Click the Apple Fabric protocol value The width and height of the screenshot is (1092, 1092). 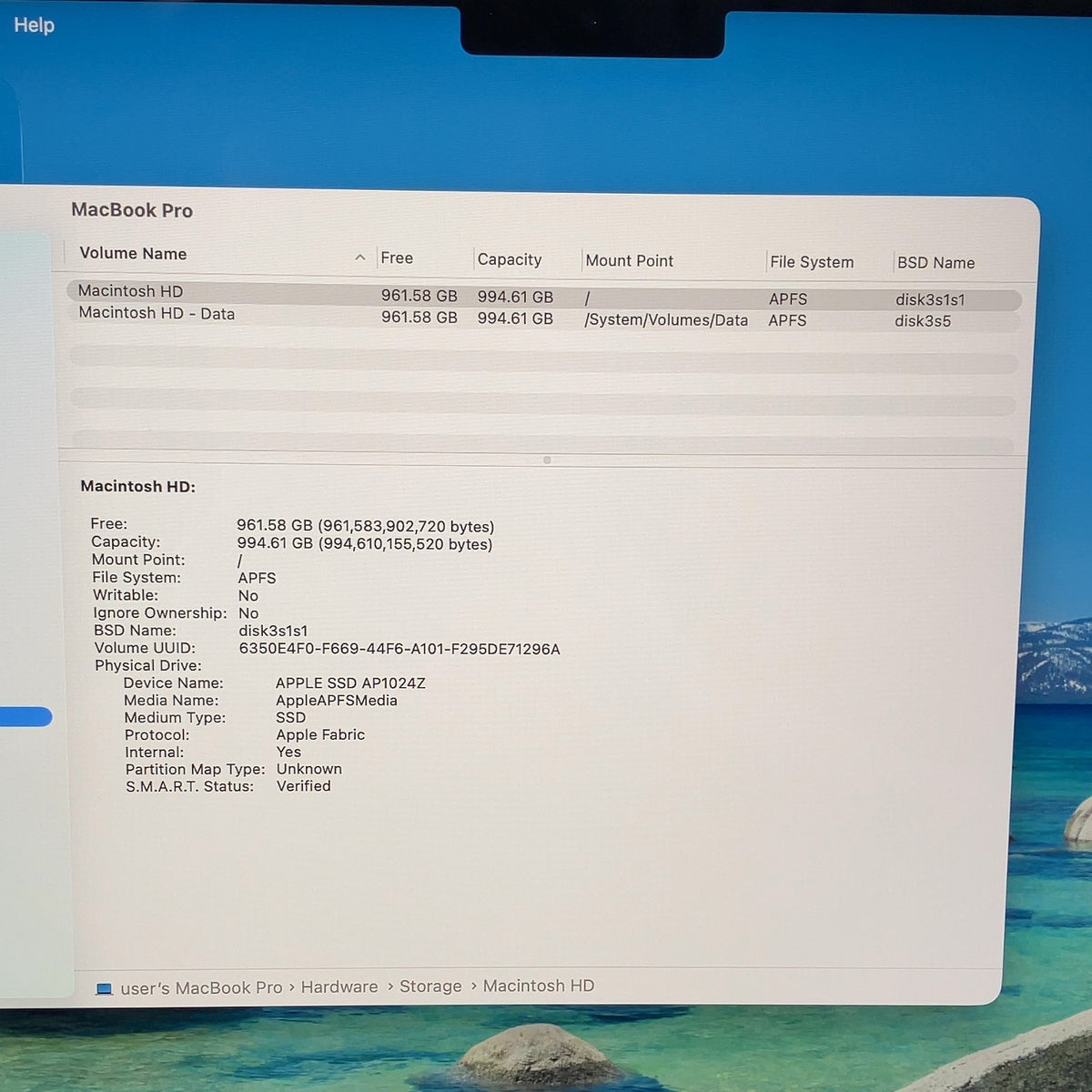click(x=320, y=734)
